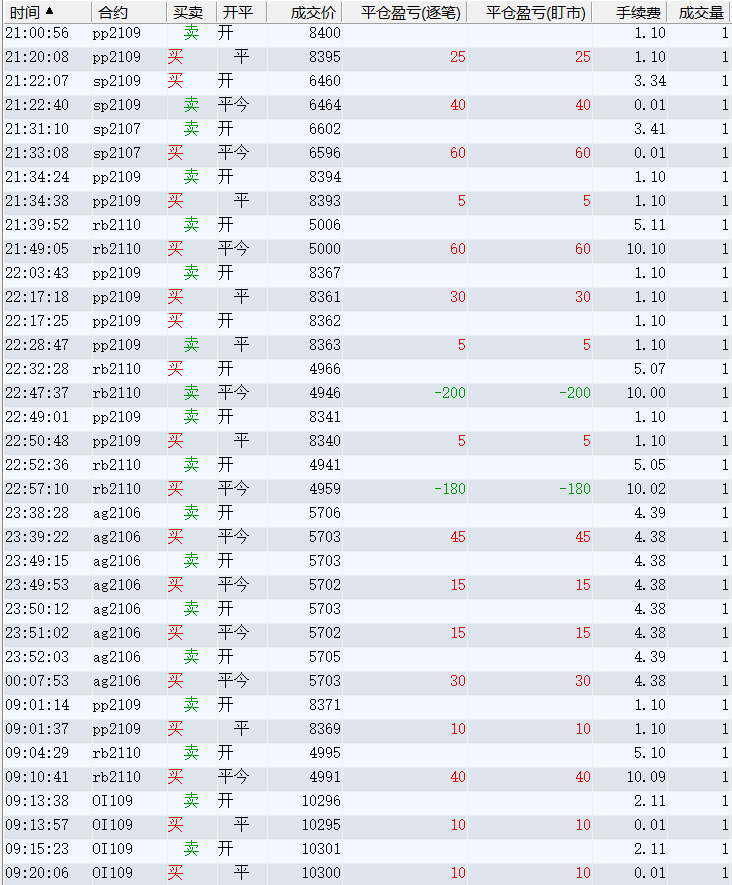Click the 成交量 column header
732x885 pixels.
click(x=700, y=13)
